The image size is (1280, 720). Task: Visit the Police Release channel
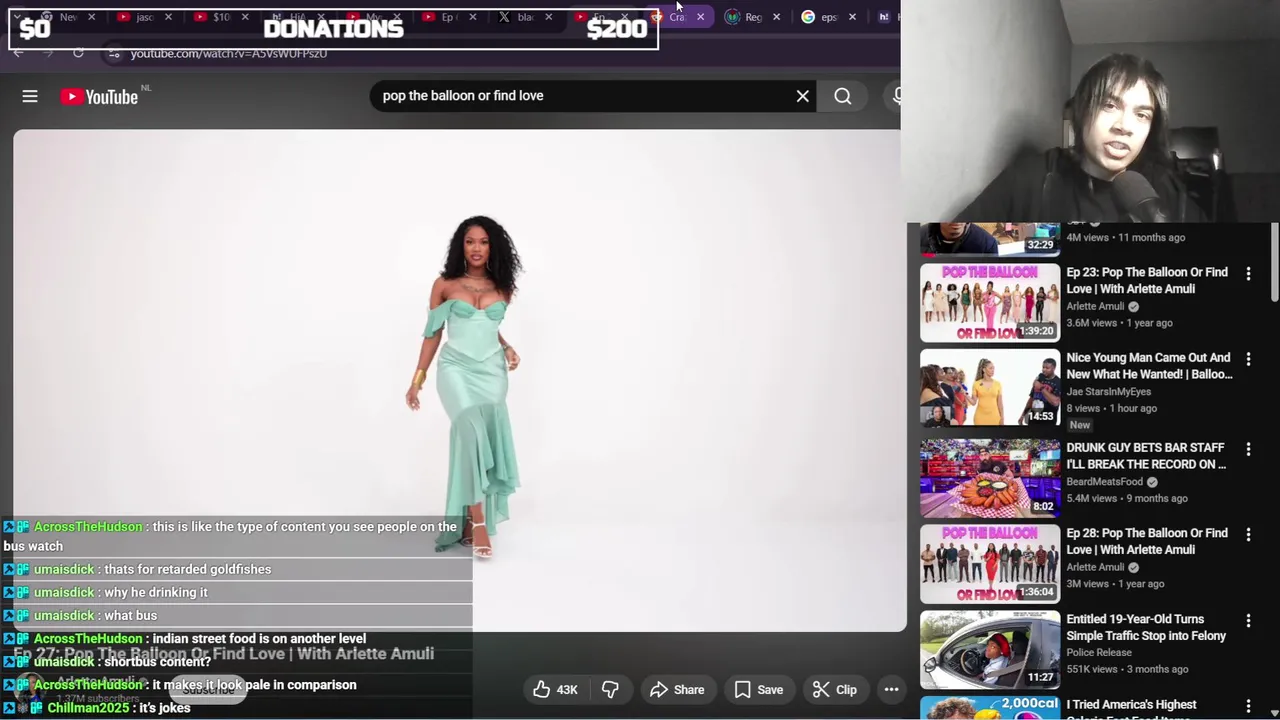coord(1099,653)
